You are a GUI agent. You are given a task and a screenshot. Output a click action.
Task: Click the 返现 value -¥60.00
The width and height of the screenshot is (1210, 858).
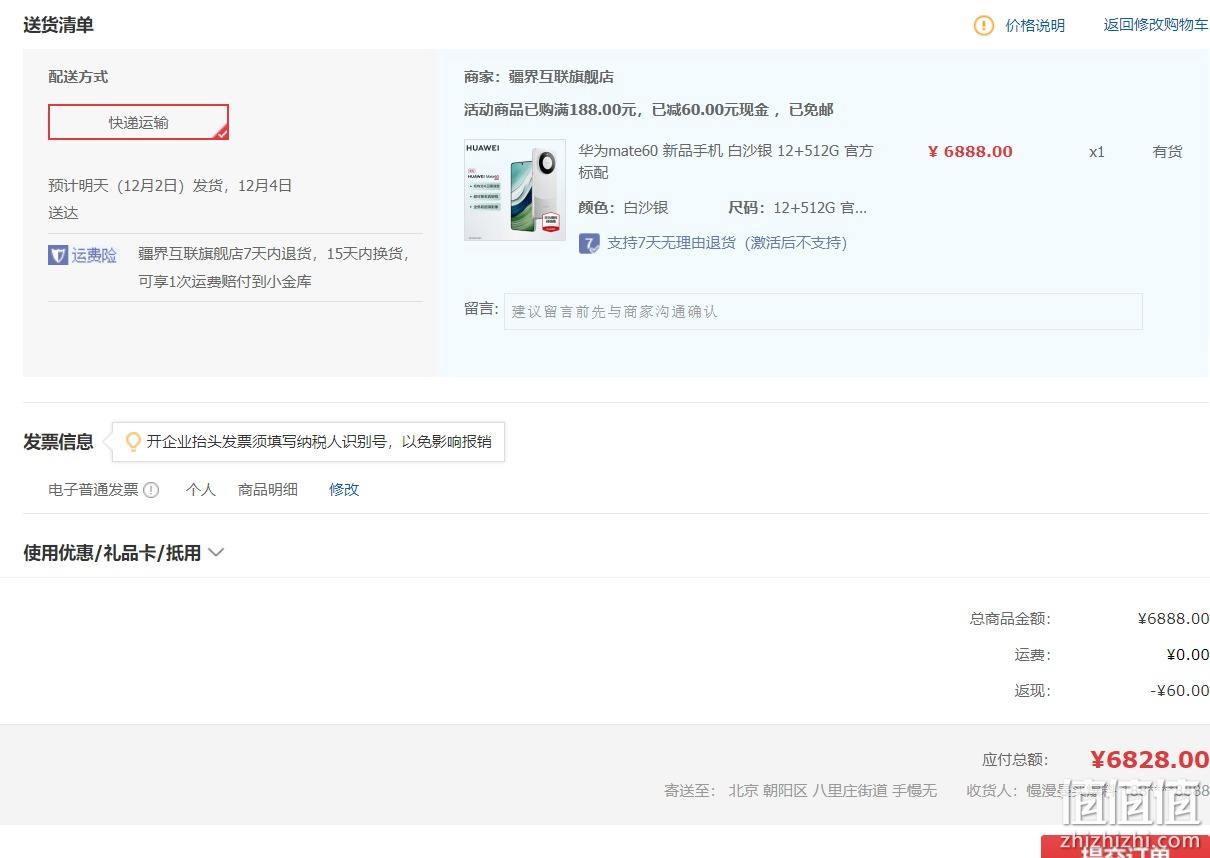[x=1179, y=691]
